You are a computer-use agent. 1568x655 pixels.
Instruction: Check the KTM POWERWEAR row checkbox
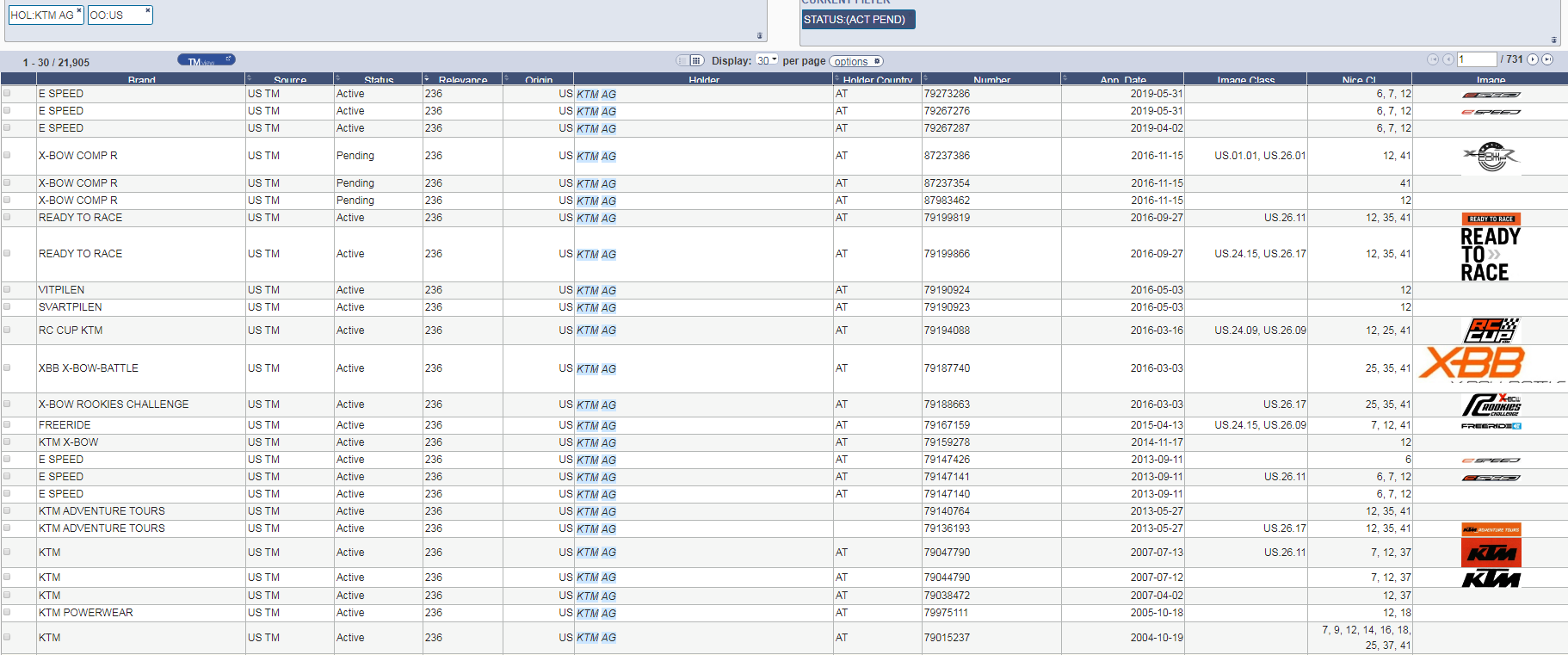click(x=7, y=612)
